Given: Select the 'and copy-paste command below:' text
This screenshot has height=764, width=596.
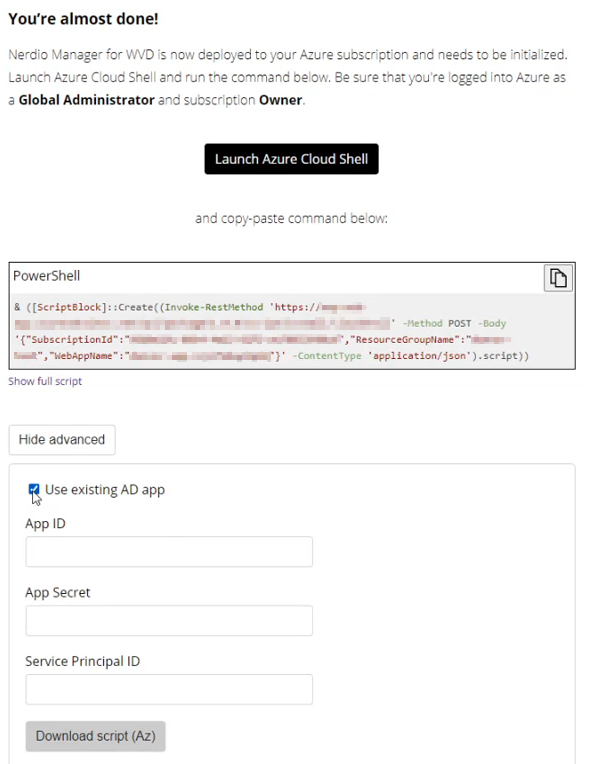Looking at the screenshot, I should [291, 218].
